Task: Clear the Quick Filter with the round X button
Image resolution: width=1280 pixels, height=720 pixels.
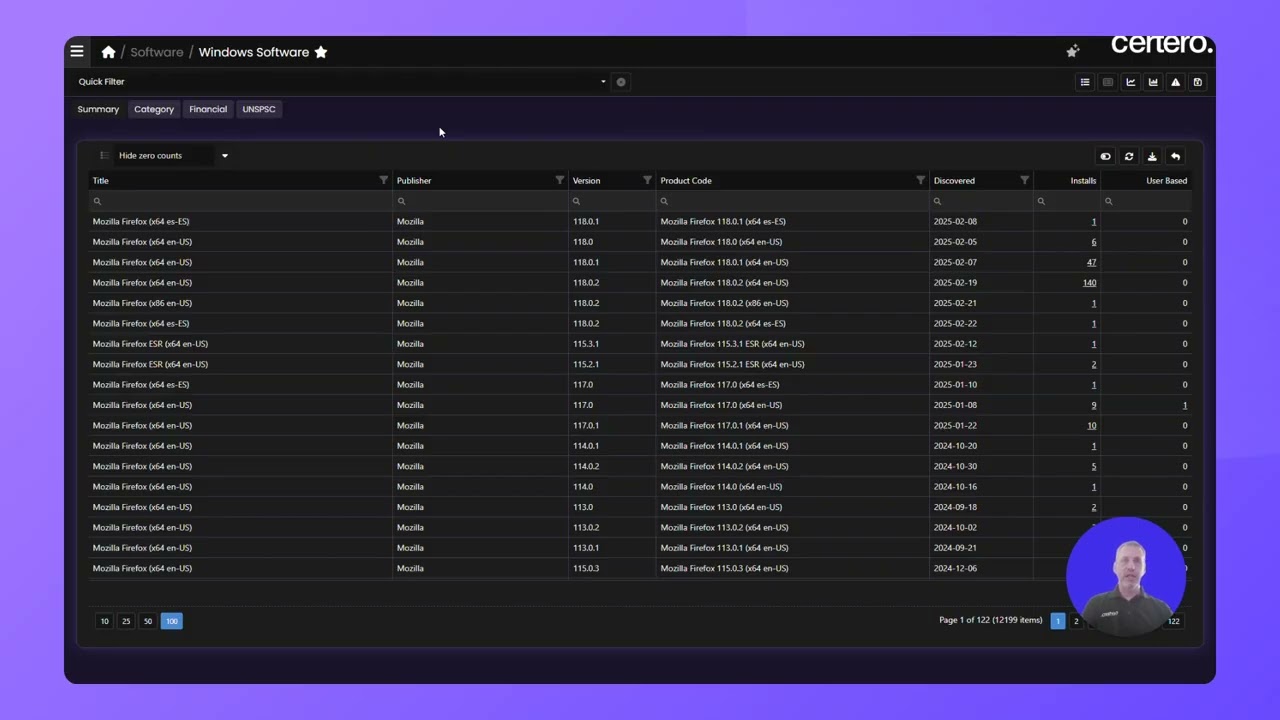Action: [x=621, y=82]
